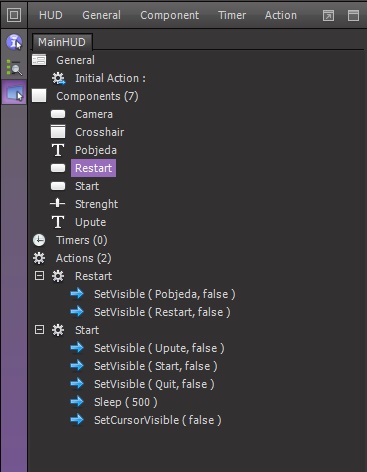This screenshot has width=367, height=472.
Task: Open the Timer menu
Action: tap(232, 15)
